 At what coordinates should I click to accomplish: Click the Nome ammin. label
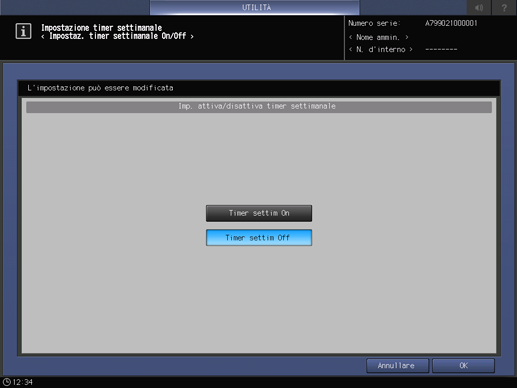378,37
